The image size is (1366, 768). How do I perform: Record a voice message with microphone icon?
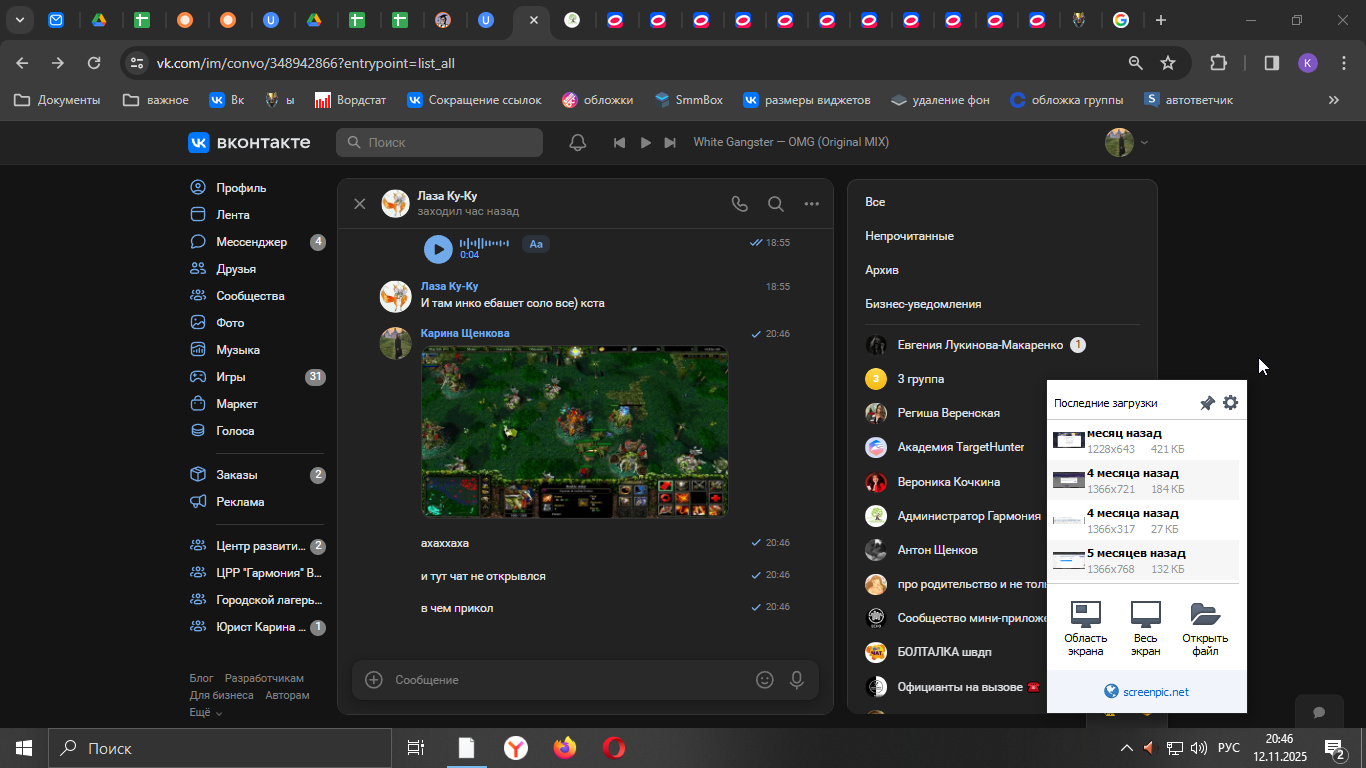(x=797, y=680)
